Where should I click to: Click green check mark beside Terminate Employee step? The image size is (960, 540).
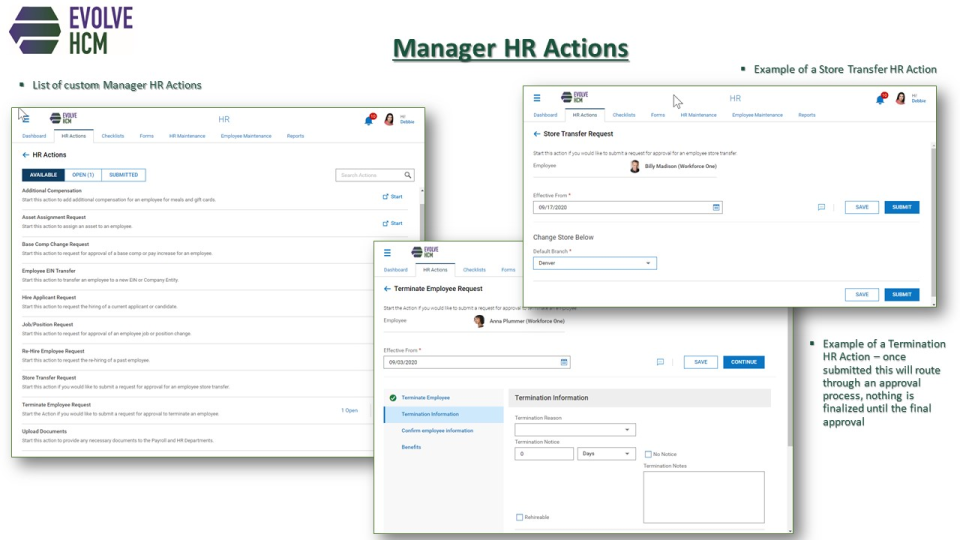[393, 398]
